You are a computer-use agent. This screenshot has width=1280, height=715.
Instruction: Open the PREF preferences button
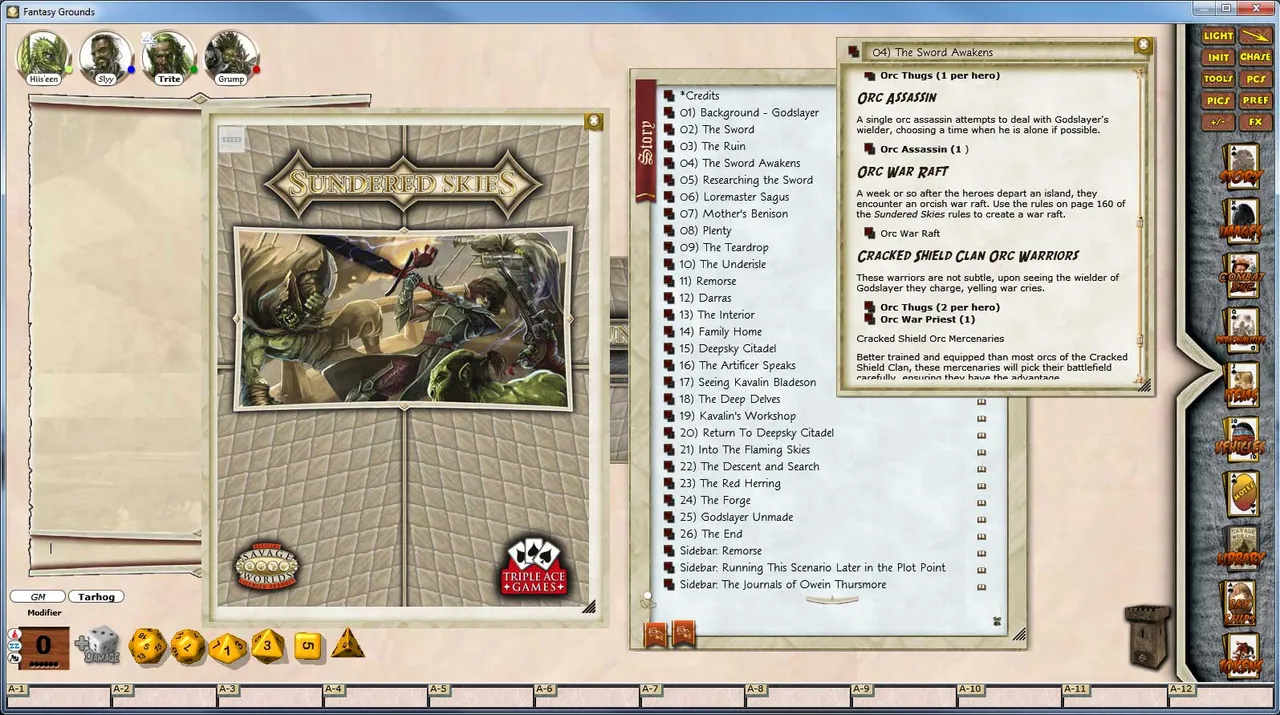click(1255, 101)
